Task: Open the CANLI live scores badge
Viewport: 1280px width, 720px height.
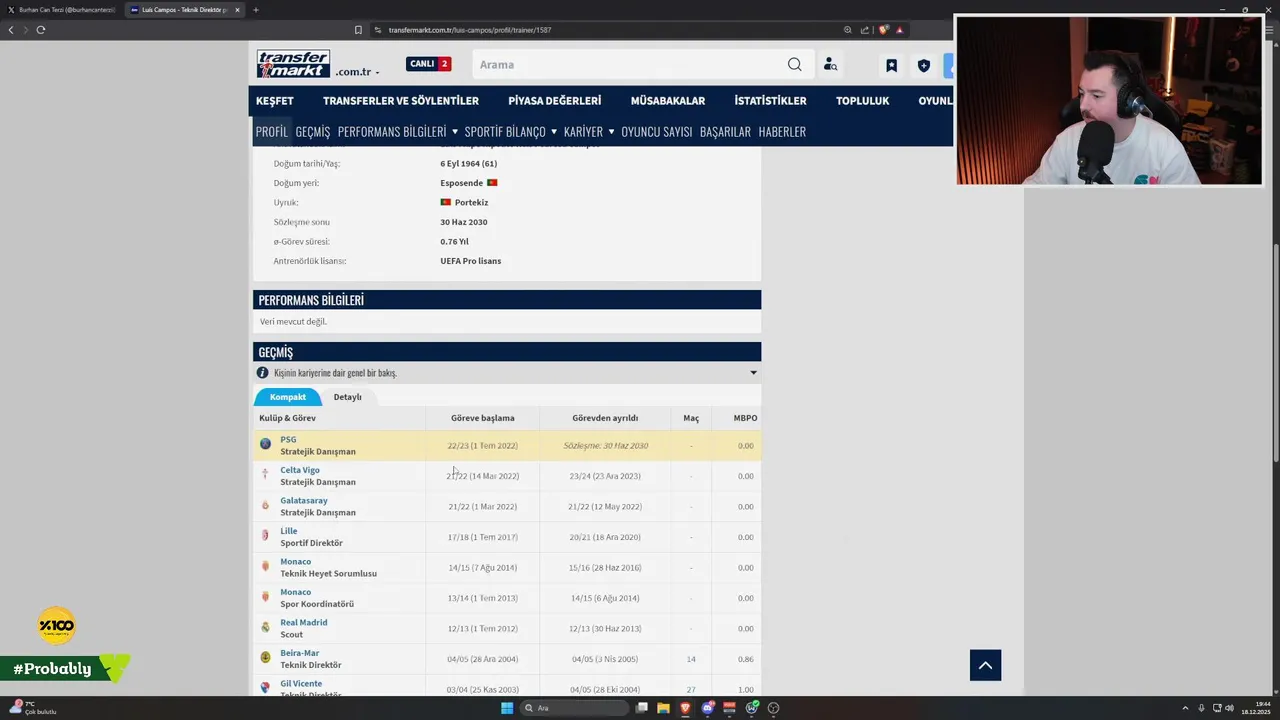Action: 429,64
